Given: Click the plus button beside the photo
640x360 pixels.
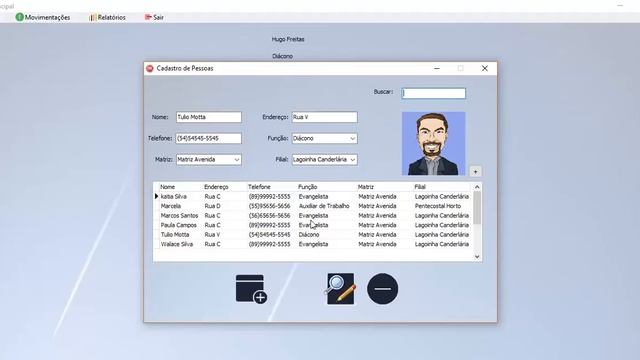Looking at the screenshot, I should (x=475, y=172).
